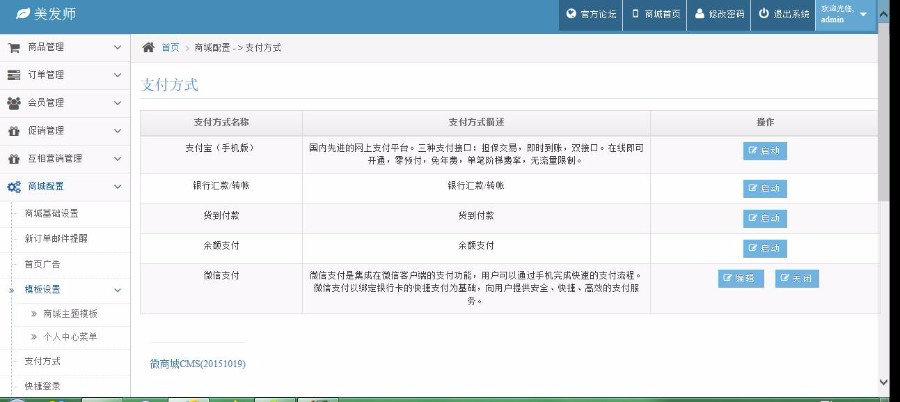Click the gift icon beside 促销管理
The height and width of the screenshot is (402, 900).
tap(14, 131)
